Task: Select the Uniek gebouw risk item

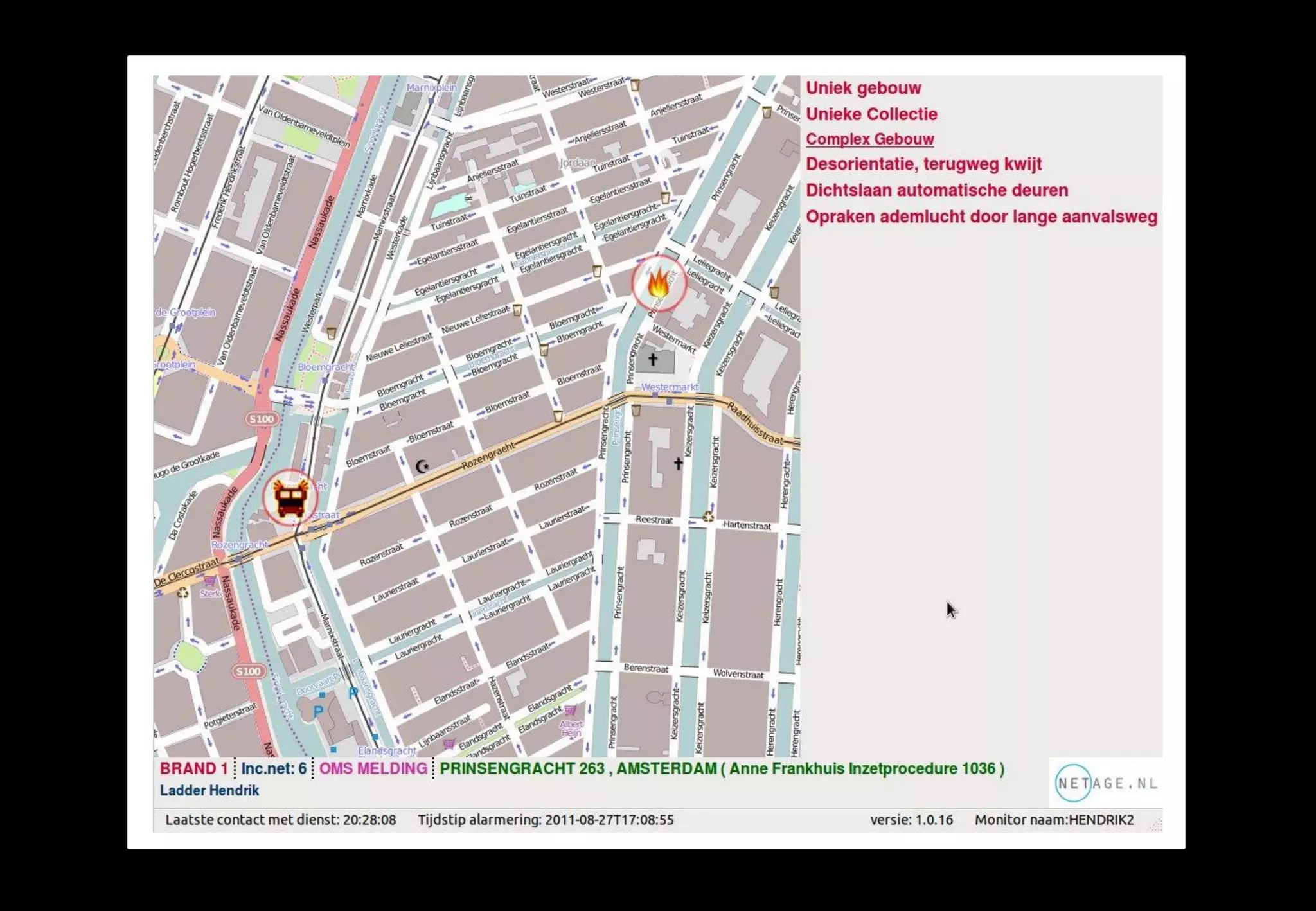Action: (x=863, y=88)
